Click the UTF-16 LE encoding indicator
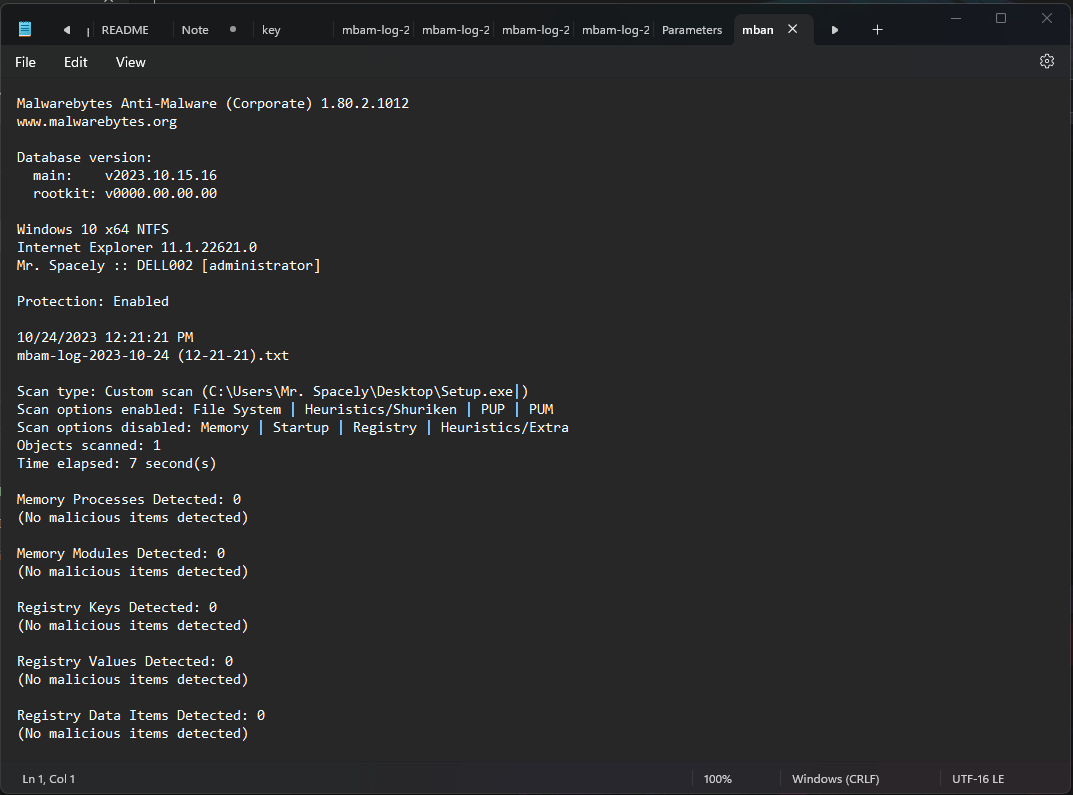This screenshot has height=795, width=1073. pyautogui.click(x=978, y=779)
